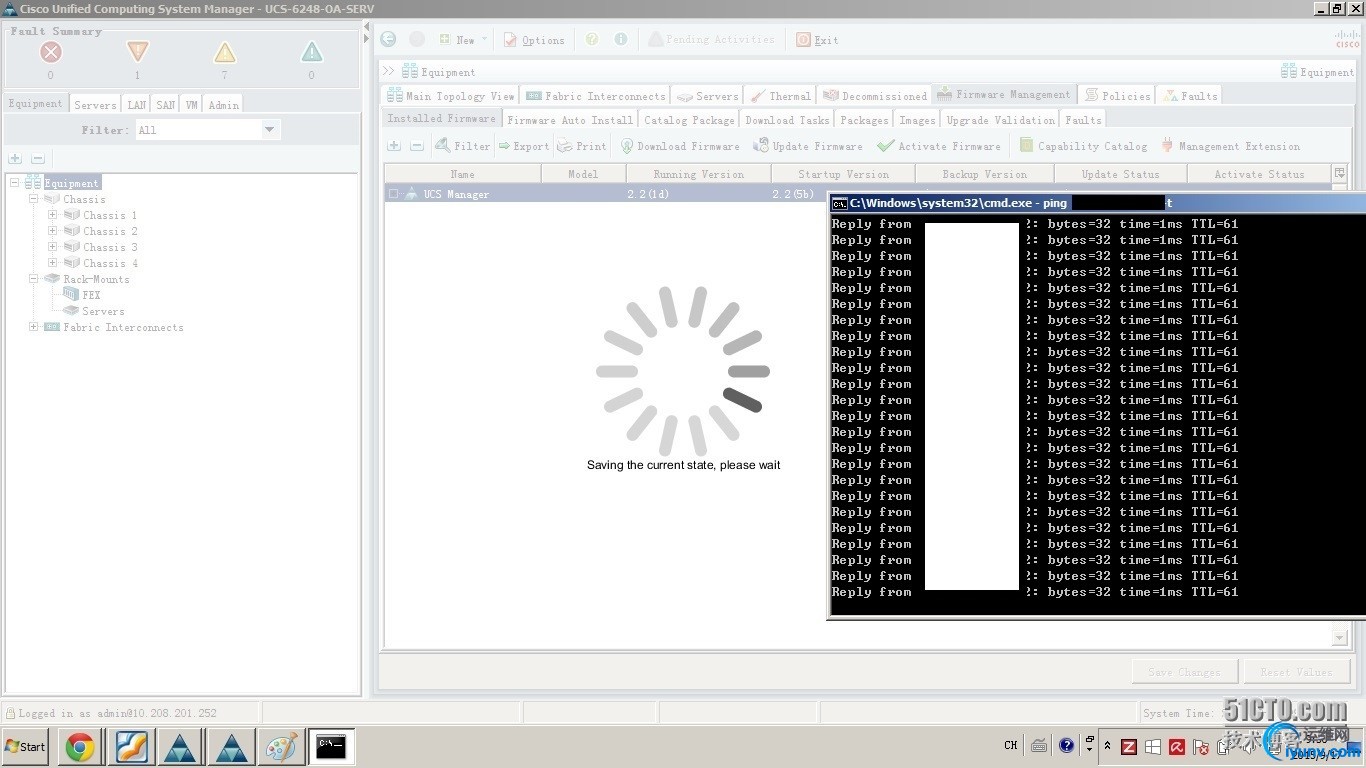Screen dimensions: 1366x768
Task: Open the help question mark icon
Action: point(592,39)
